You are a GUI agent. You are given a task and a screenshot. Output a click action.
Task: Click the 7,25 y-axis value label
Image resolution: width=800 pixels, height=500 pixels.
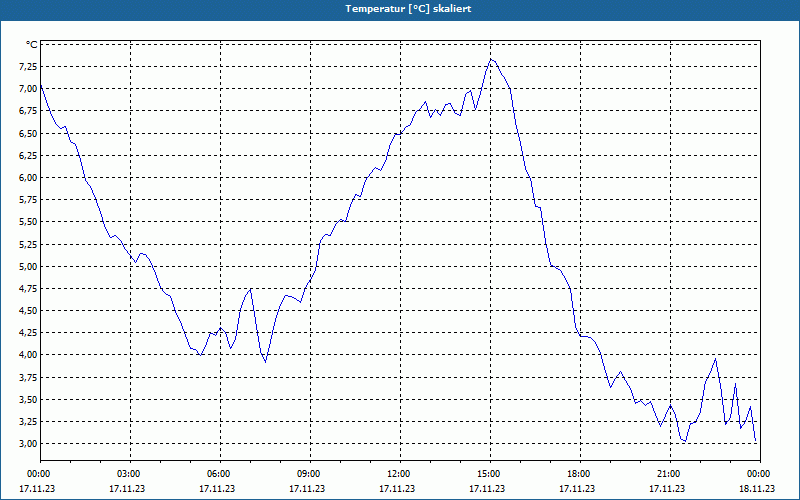pos(30,66)
